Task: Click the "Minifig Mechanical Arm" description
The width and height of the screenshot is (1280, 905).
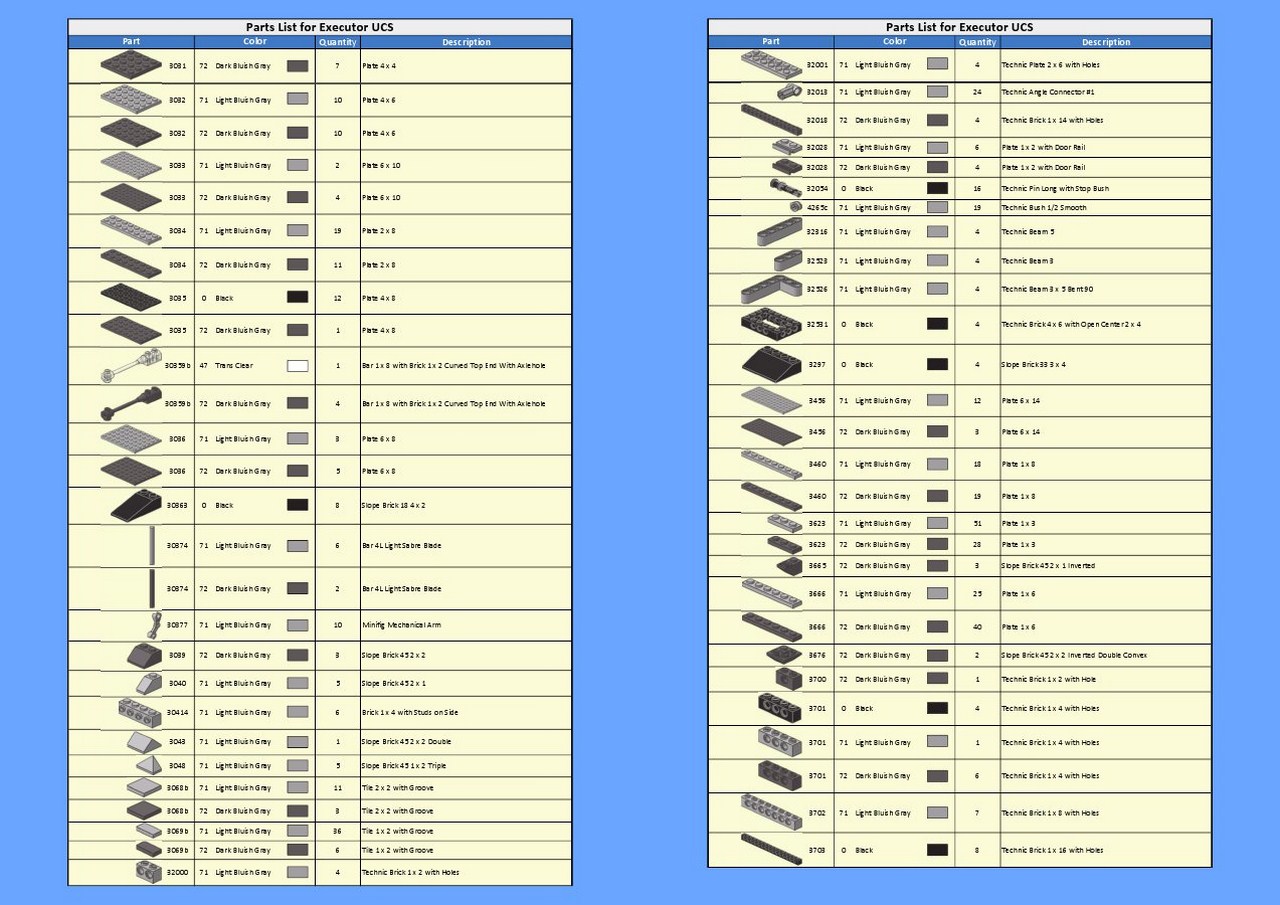Action: click(401, 625)
